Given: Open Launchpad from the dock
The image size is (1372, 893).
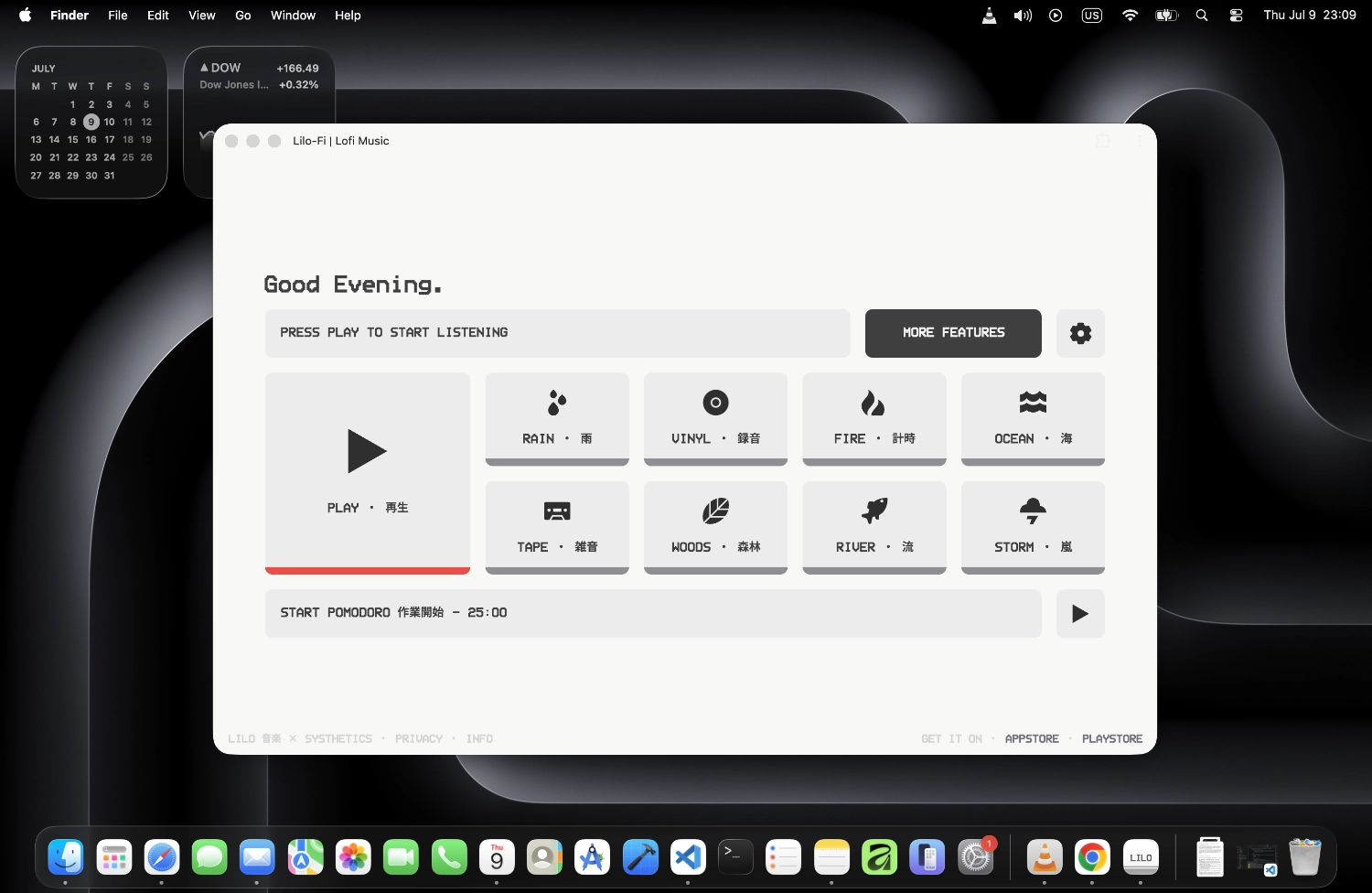Looking at the screenshot, I should pos(114,857).
